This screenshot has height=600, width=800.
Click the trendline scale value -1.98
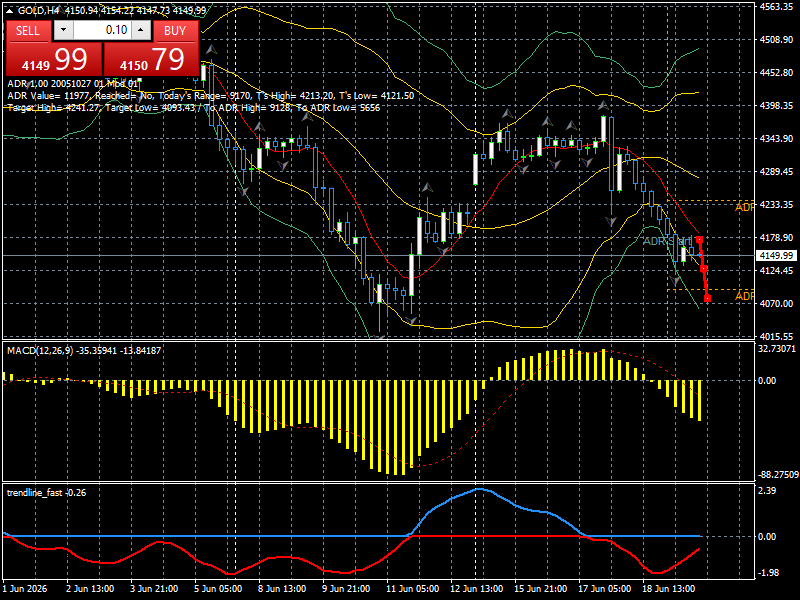[x=768, y=573]
